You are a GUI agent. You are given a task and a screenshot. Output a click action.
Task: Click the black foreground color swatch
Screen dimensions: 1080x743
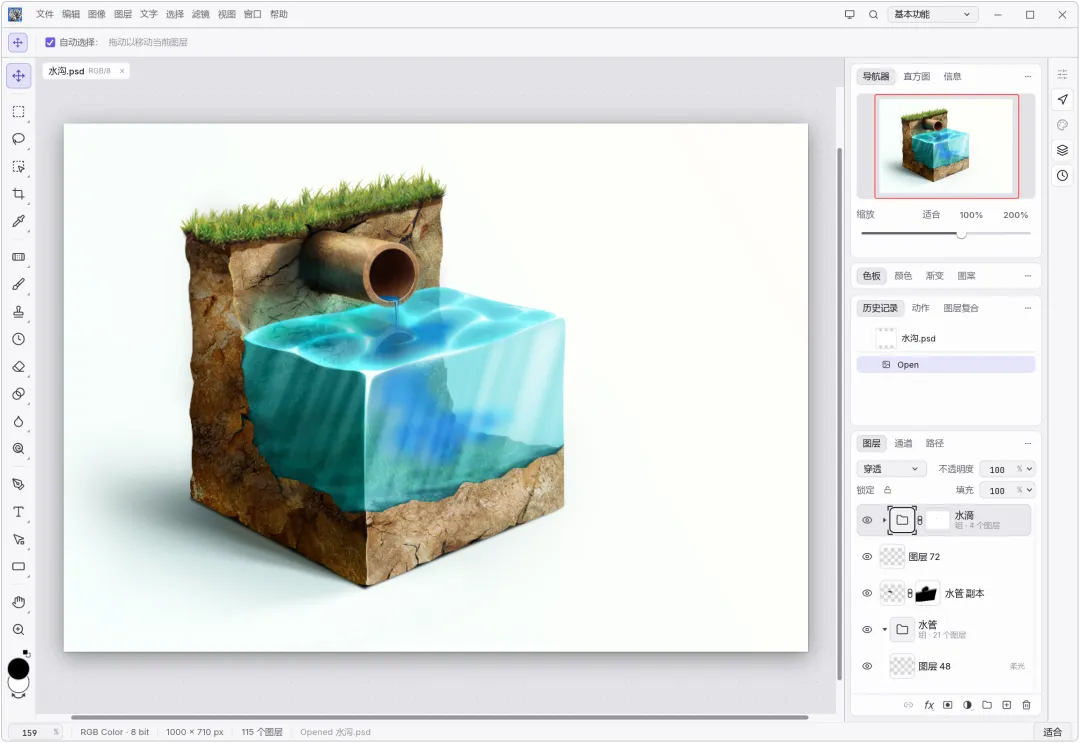tap(19, 669)
